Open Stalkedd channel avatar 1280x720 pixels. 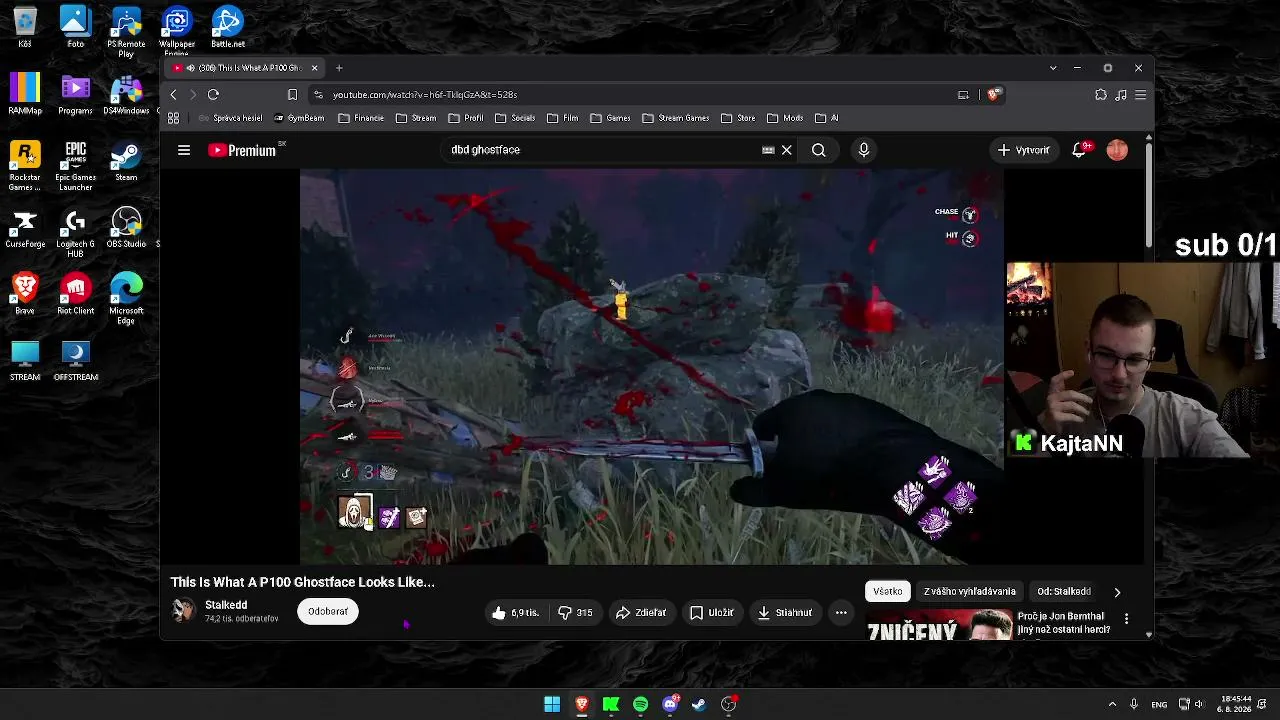(x=183, y=611)
